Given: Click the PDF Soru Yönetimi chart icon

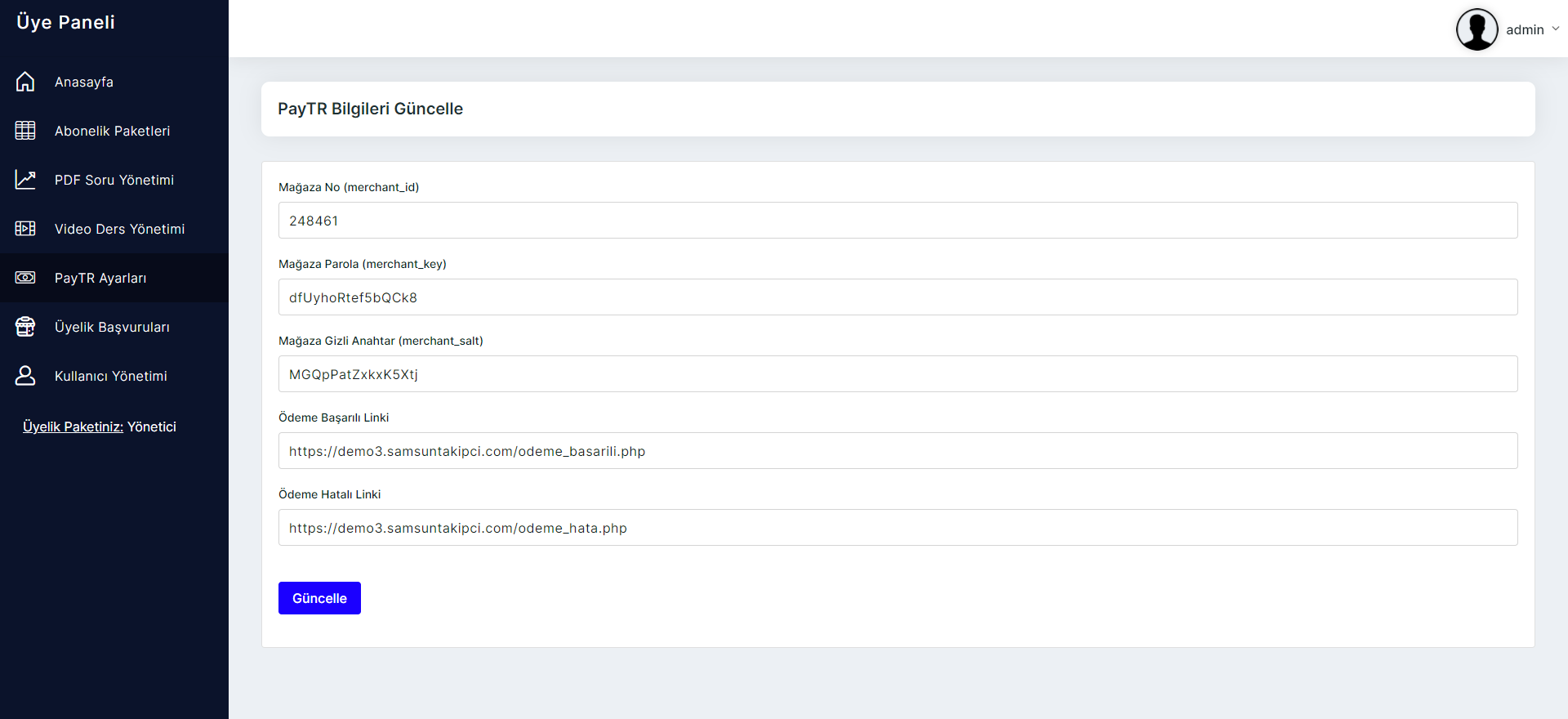Looking at the screenshot, I should point(25,180).
